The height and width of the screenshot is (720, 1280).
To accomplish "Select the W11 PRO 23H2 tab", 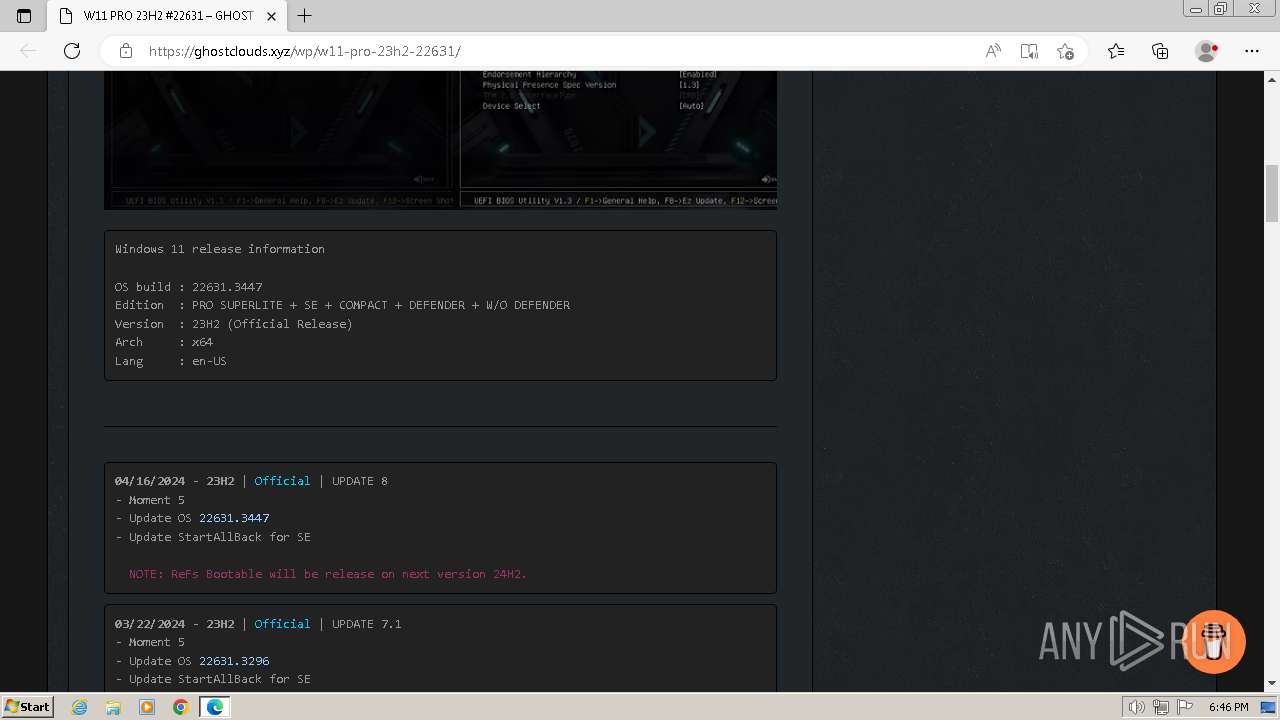I will (166, 16).
